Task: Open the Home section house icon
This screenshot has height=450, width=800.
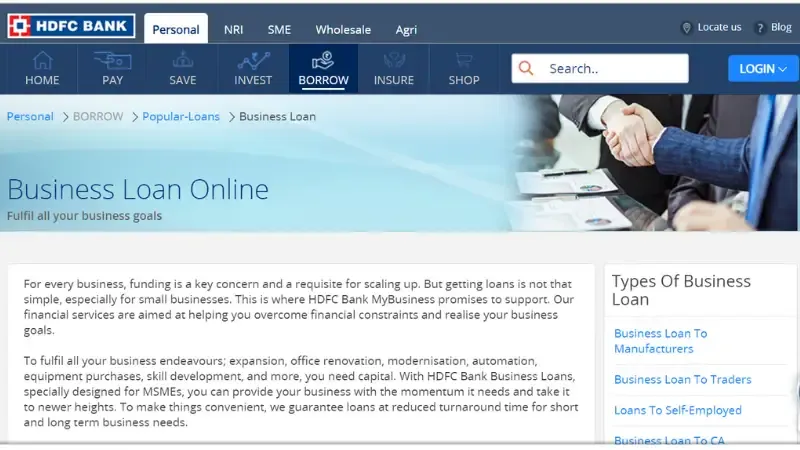Action: pos(42,61)
